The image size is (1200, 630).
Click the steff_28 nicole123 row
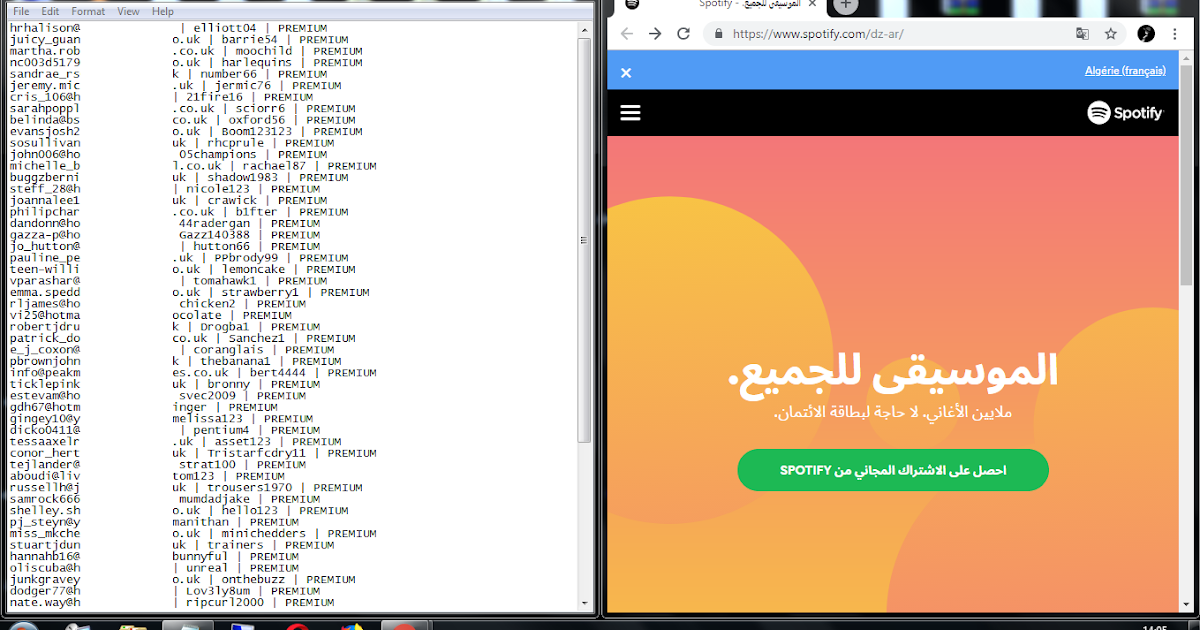pos(165,189)
